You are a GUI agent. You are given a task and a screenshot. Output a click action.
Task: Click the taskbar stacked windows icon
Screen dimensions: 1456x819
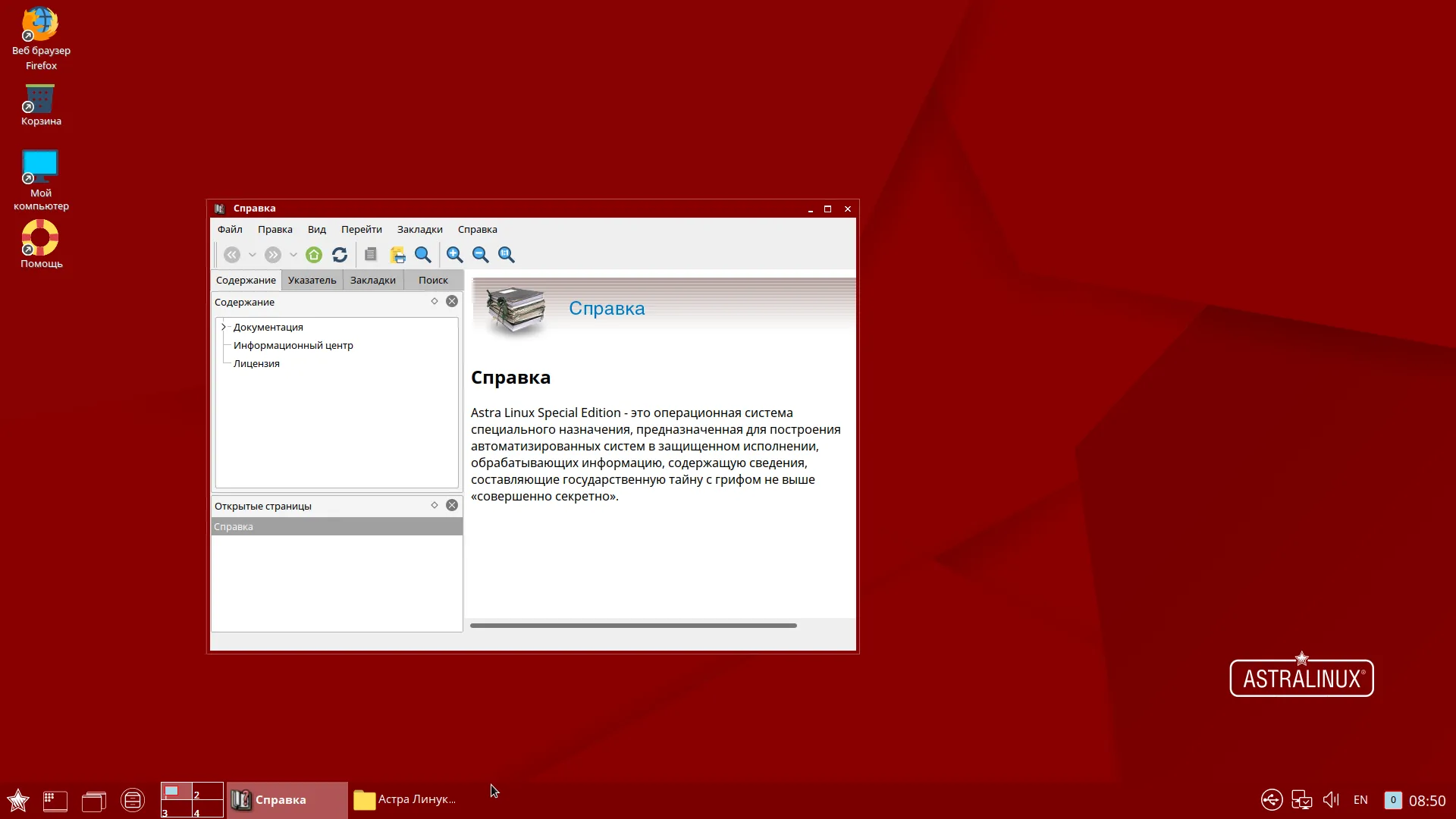(94, 801)
